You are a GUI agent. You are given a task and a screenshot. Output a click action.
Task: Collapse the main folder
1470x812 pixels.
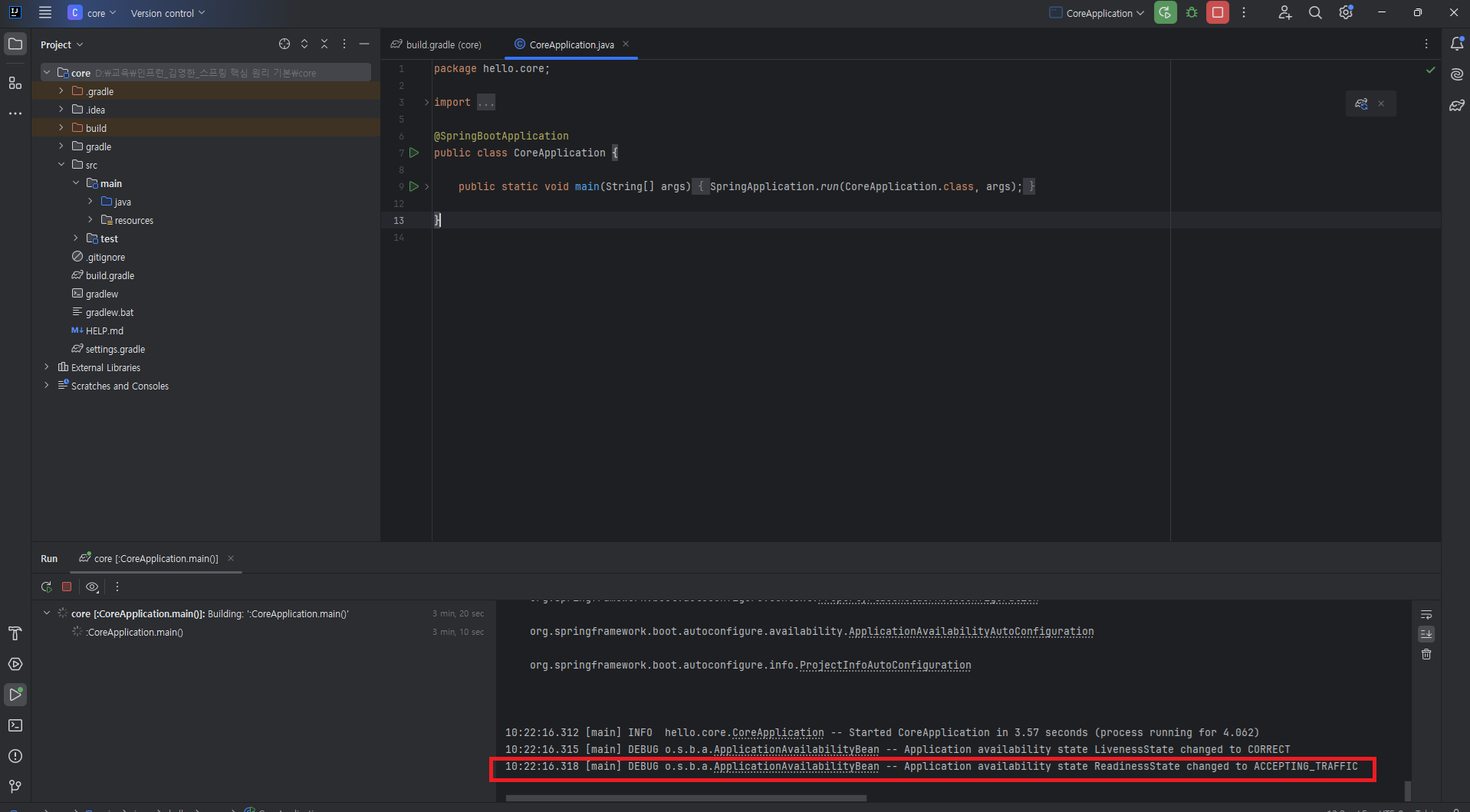coord(76,183)
